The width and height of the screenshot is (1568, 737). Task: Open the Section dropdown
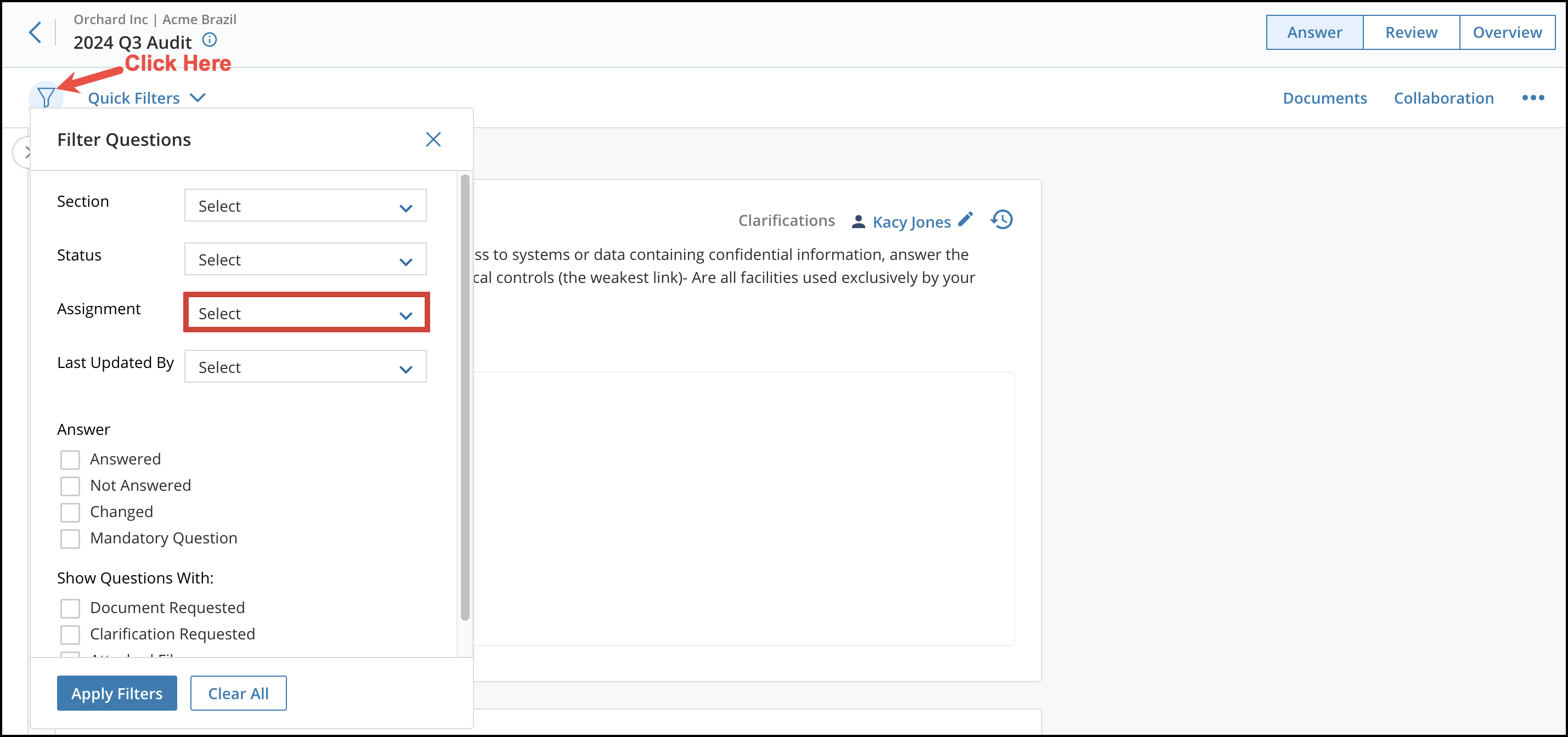point(306,206)
